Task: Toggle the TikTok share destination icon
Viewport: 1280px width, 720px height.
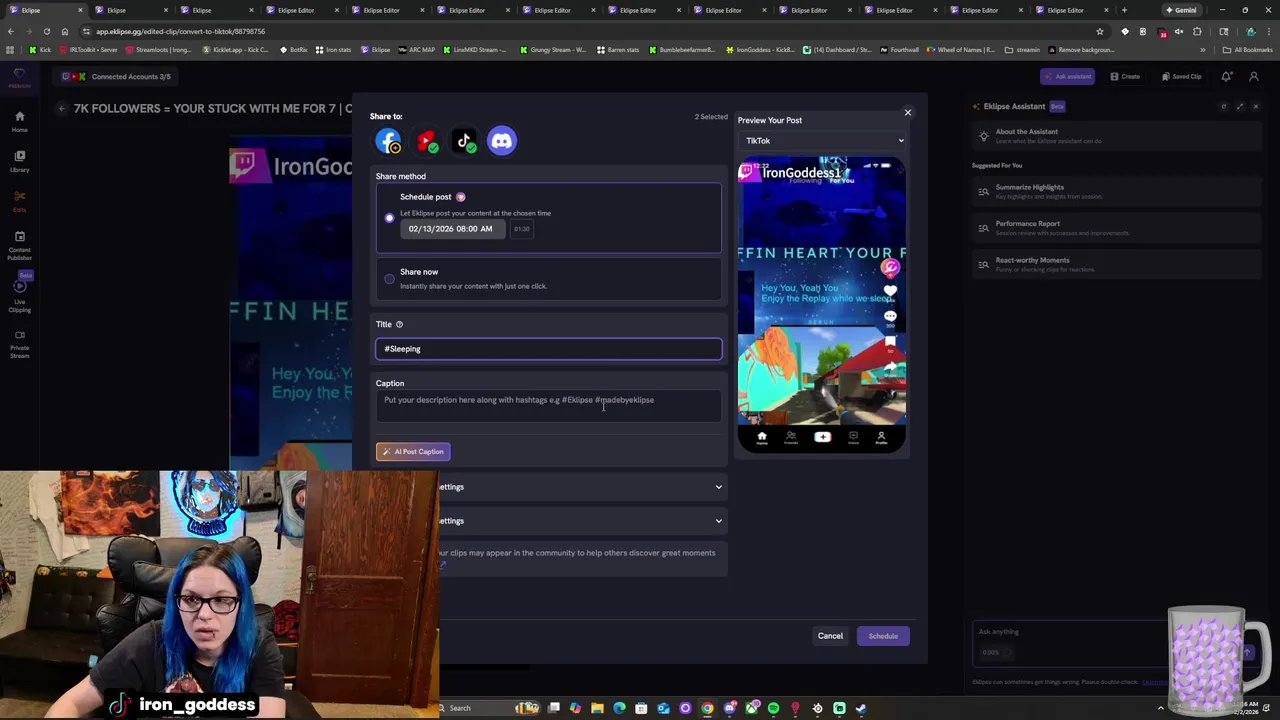Action: coord(464,141)
